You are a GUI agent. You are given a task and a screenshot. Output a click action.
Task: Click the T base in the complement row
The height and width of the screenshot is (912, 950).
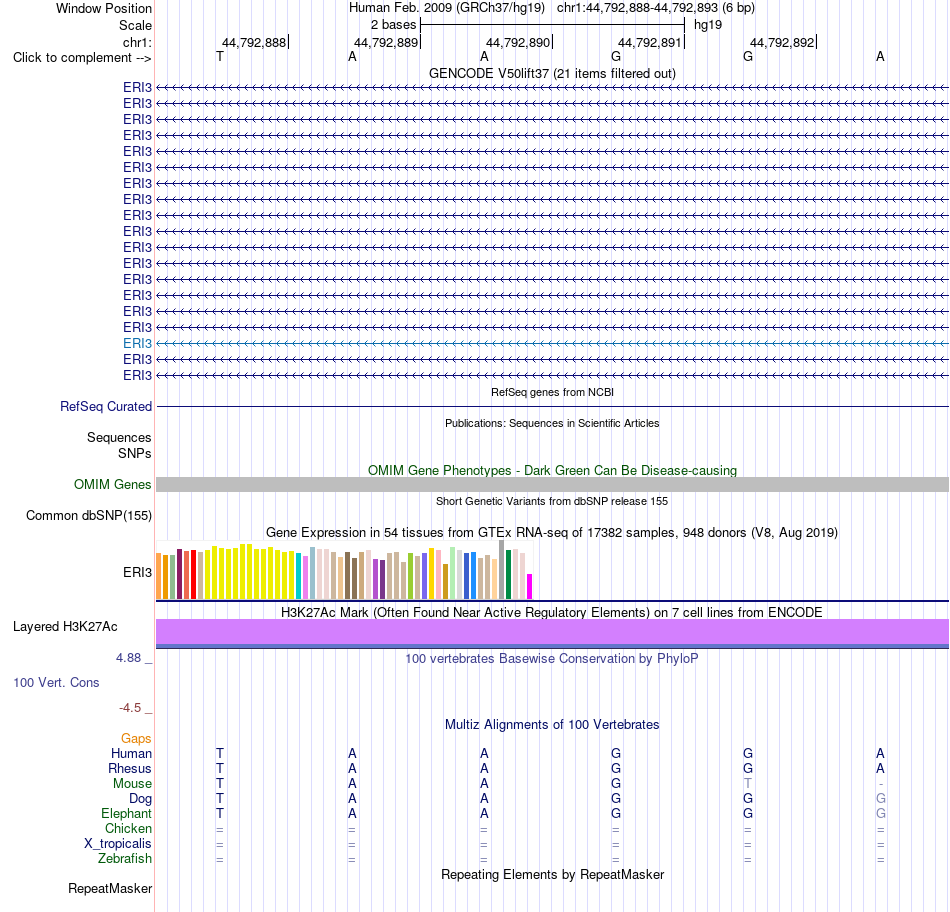tap(220, 56)
